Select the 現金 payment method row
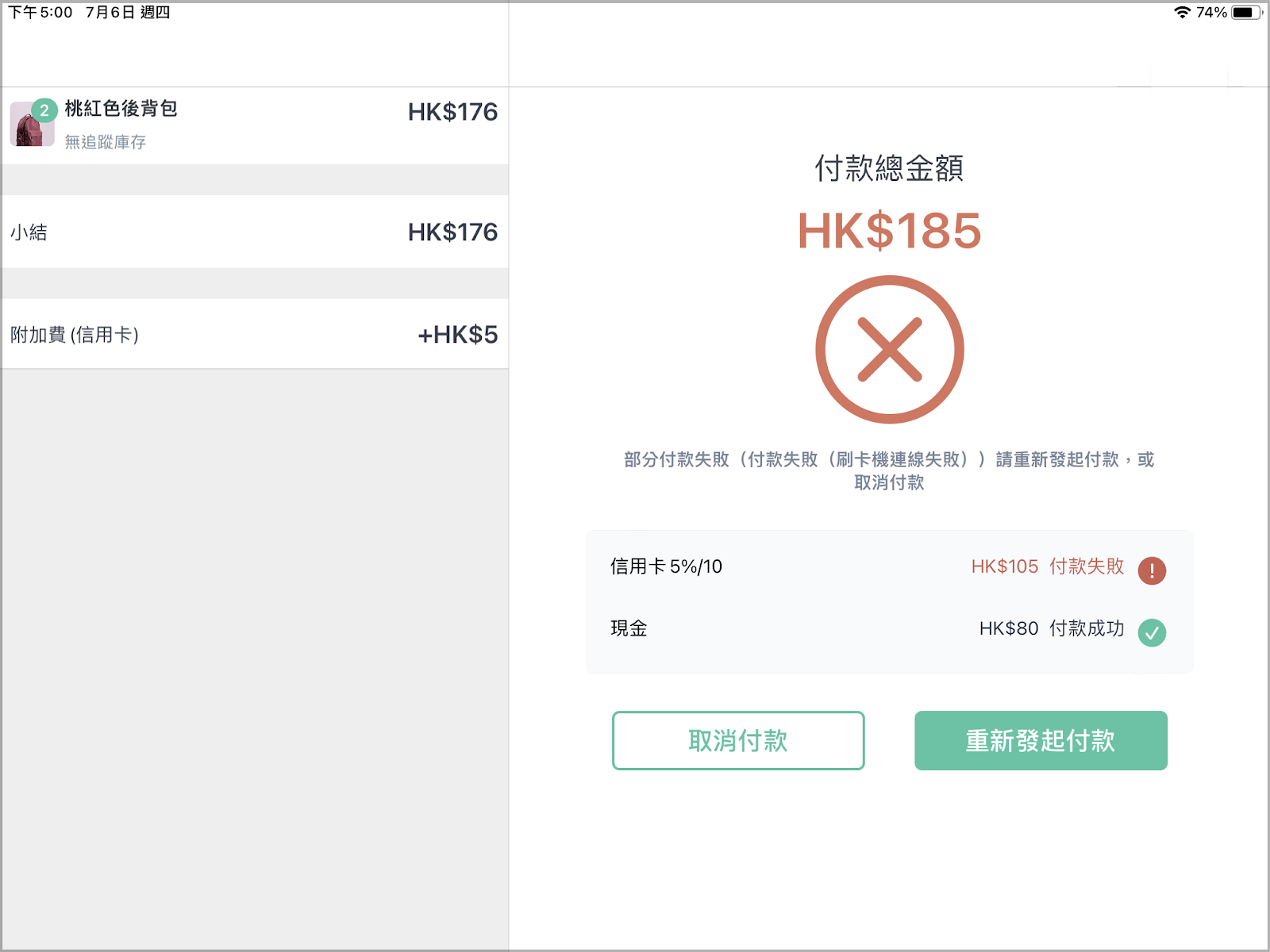1270x952 pixels. click(889, 628)
